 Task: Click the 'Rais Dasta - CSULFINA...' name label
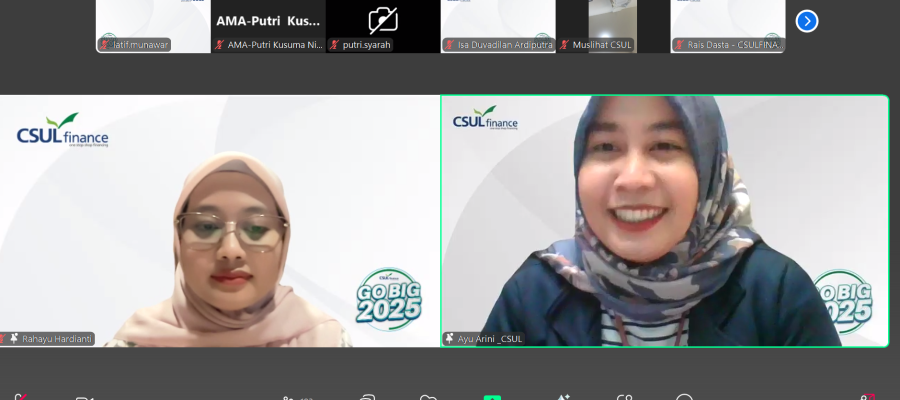click(x=735, y=45)
